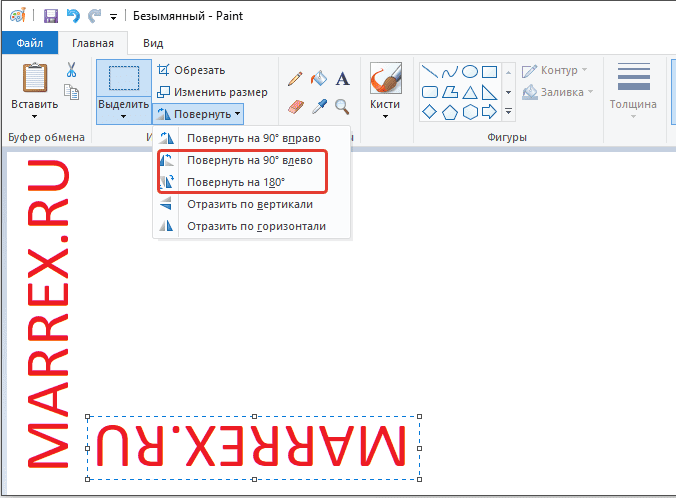Click the shapes gallery up arrow

click(x=508, y=72)
